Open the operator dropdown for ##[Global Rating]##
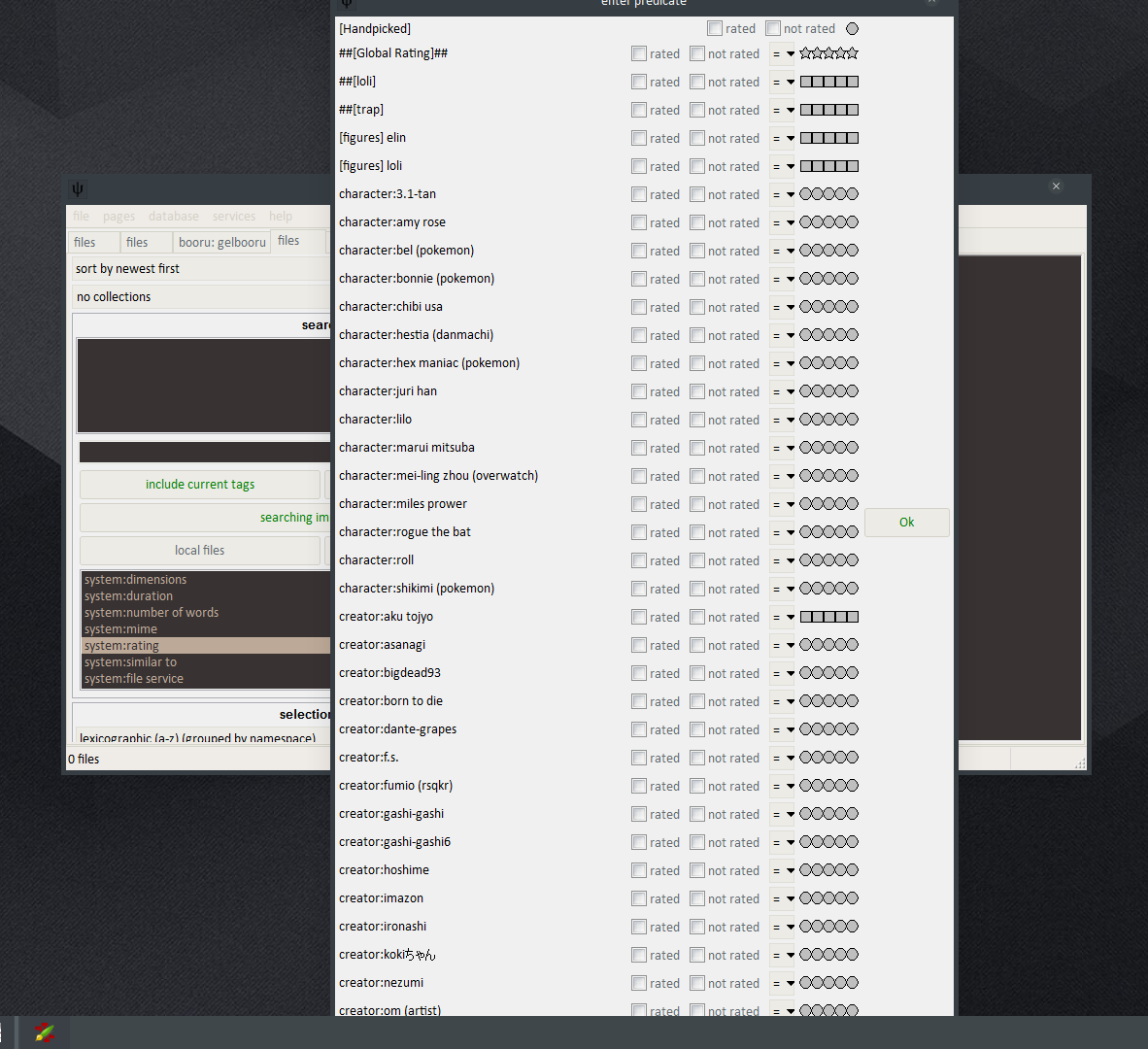 pyautogui.click(x=783, y=53)
